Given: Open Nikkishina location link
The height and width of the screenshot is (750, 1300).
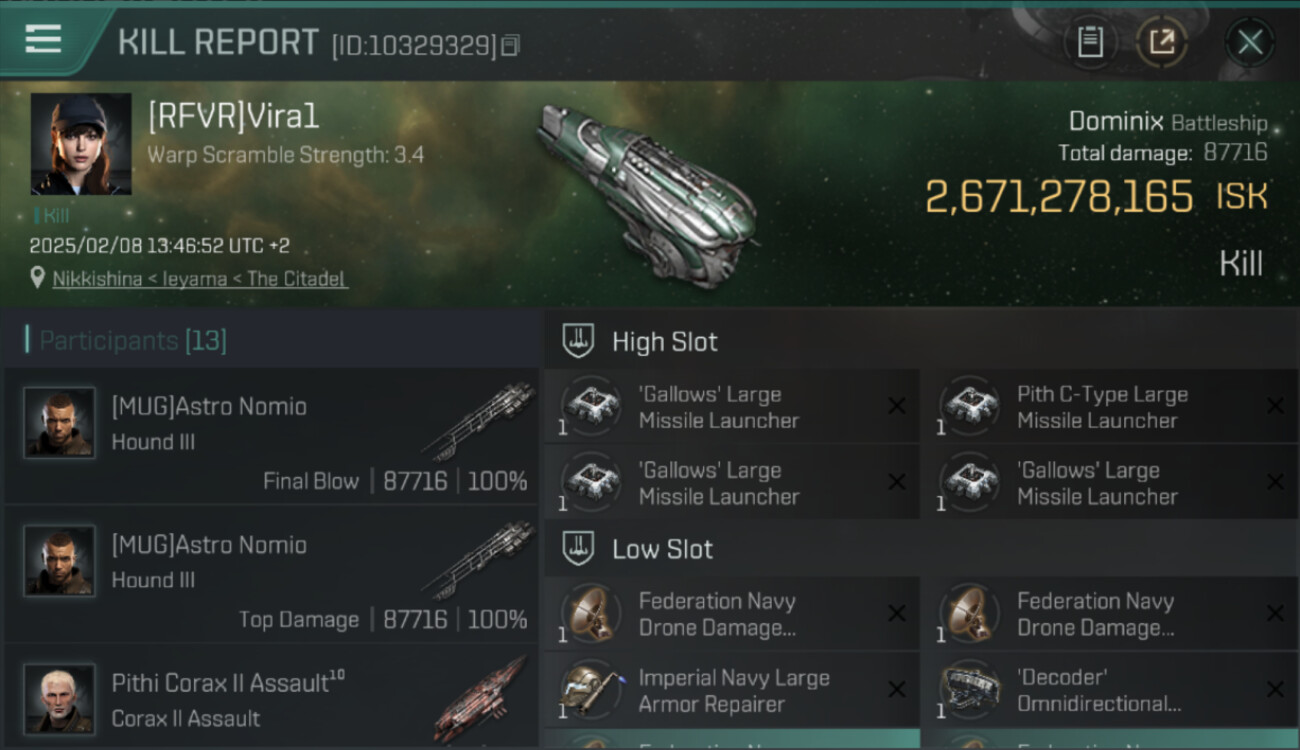Looking at the screenshot, I should point(200,279).
